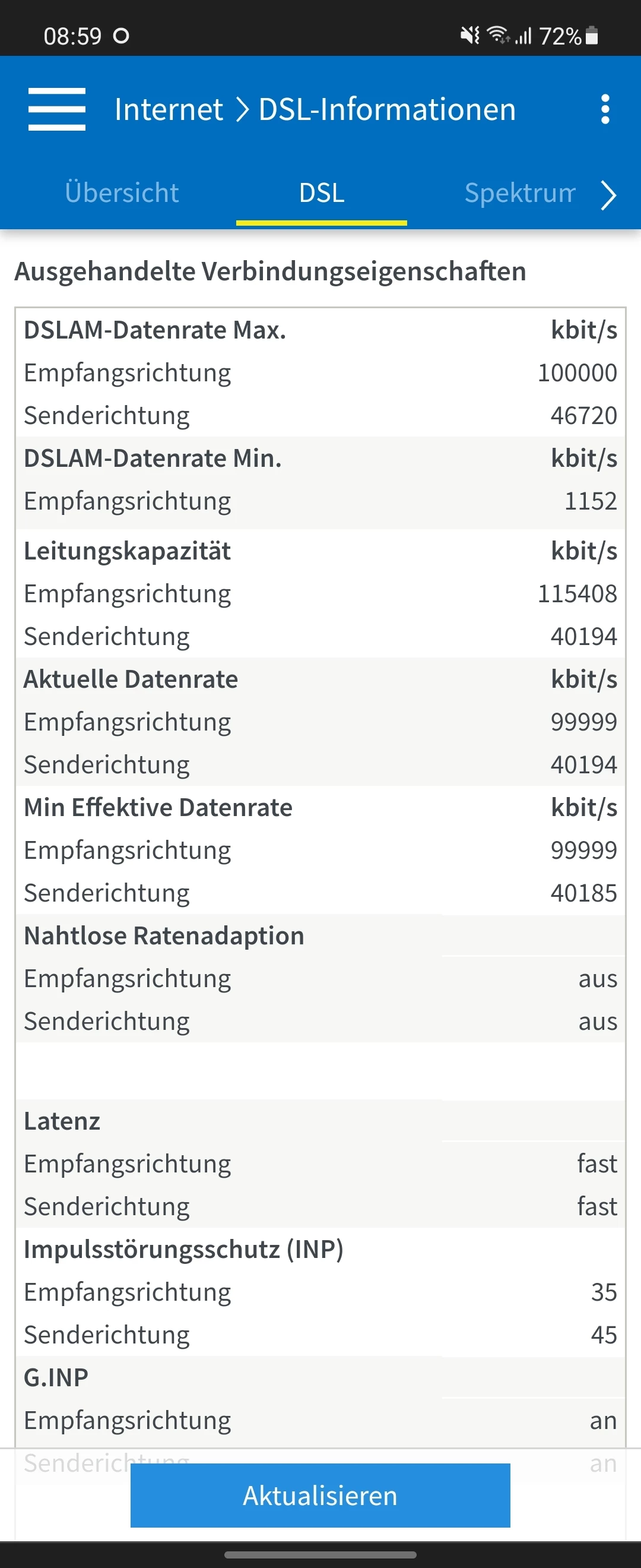Screen dimensions: 641x1568
Task: Open the three-dot overflow menu
Action: pos(605,109)
